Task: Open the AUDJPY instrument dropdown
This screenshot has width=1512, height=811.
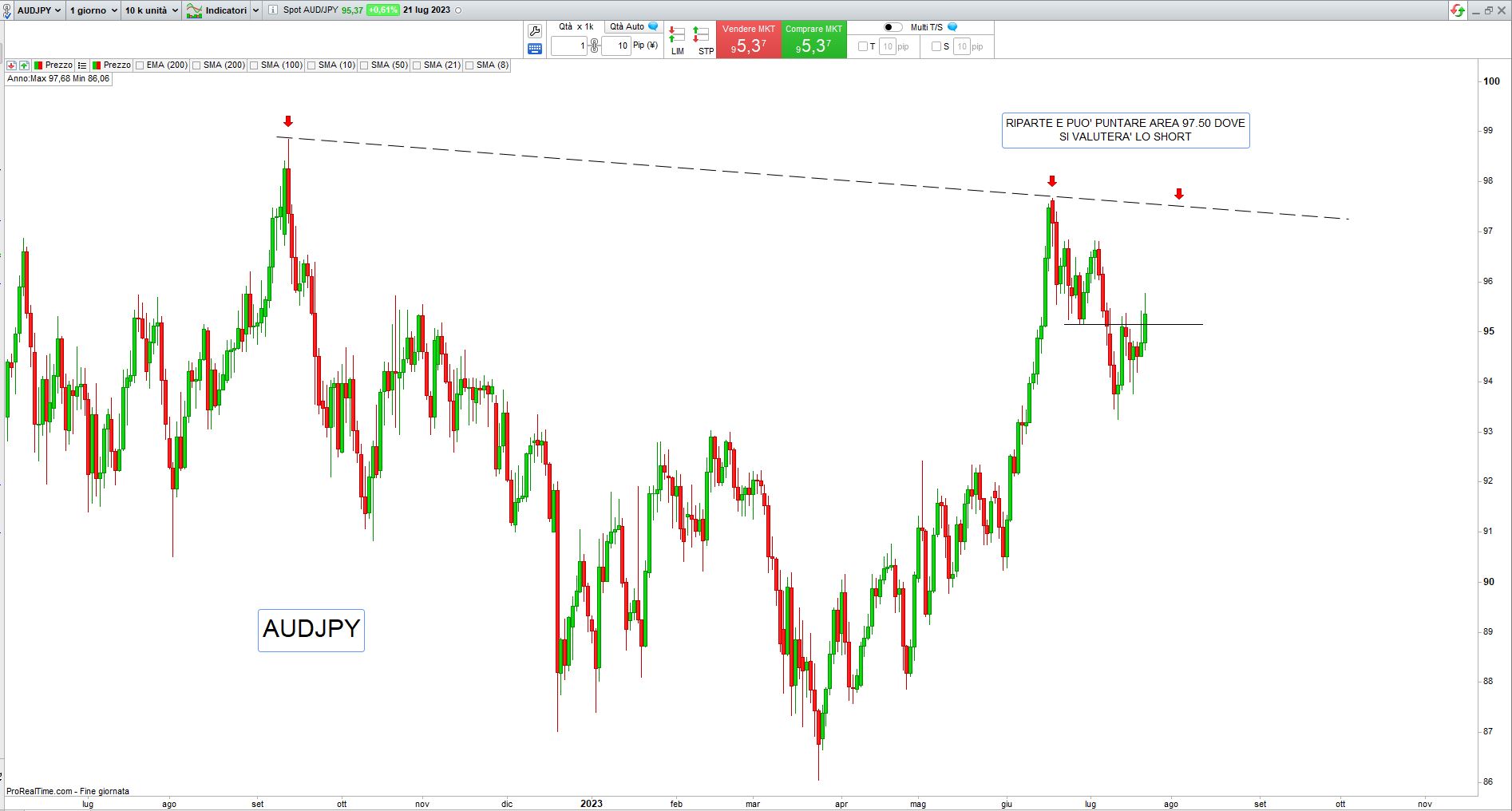Action: 38,10
